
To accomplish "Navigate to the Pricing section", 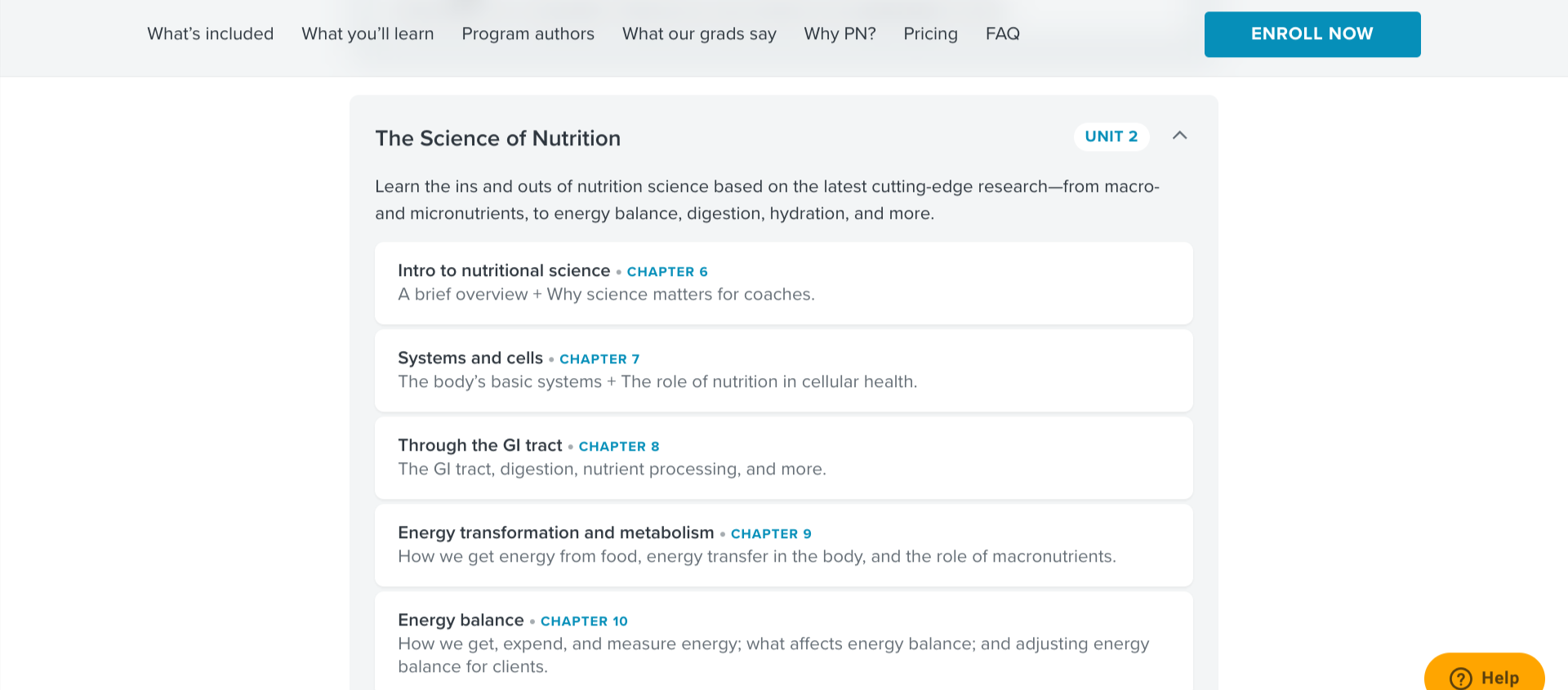I will [930, 34].
